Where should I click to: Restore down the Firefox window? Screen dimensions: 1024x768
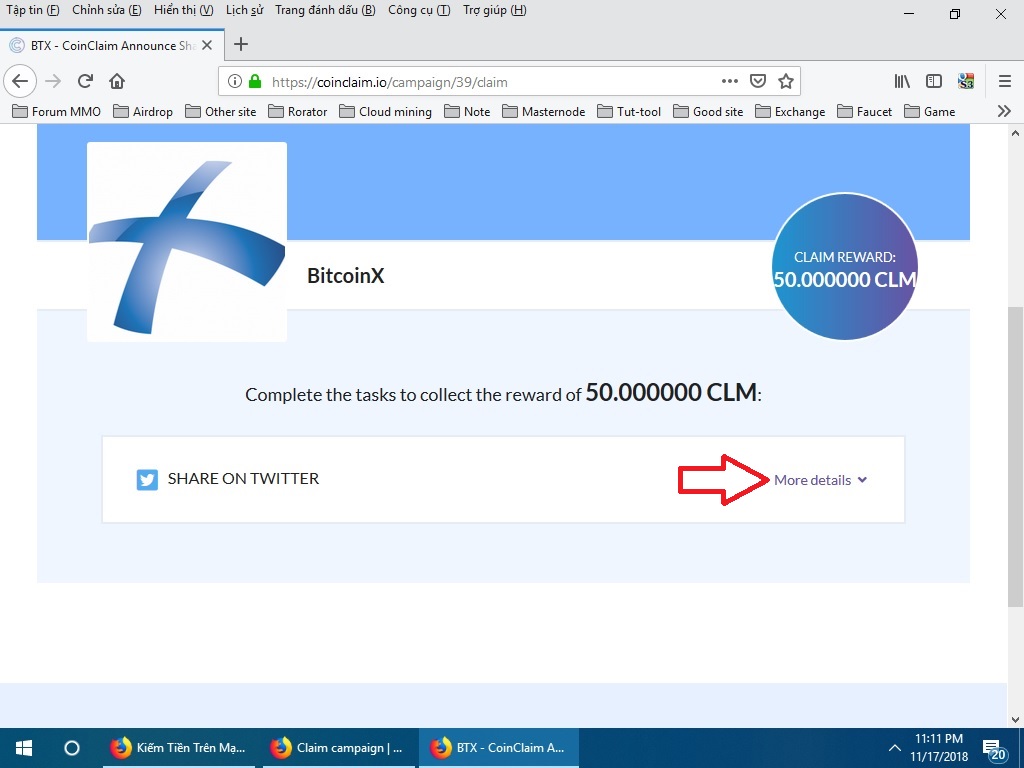955,14
